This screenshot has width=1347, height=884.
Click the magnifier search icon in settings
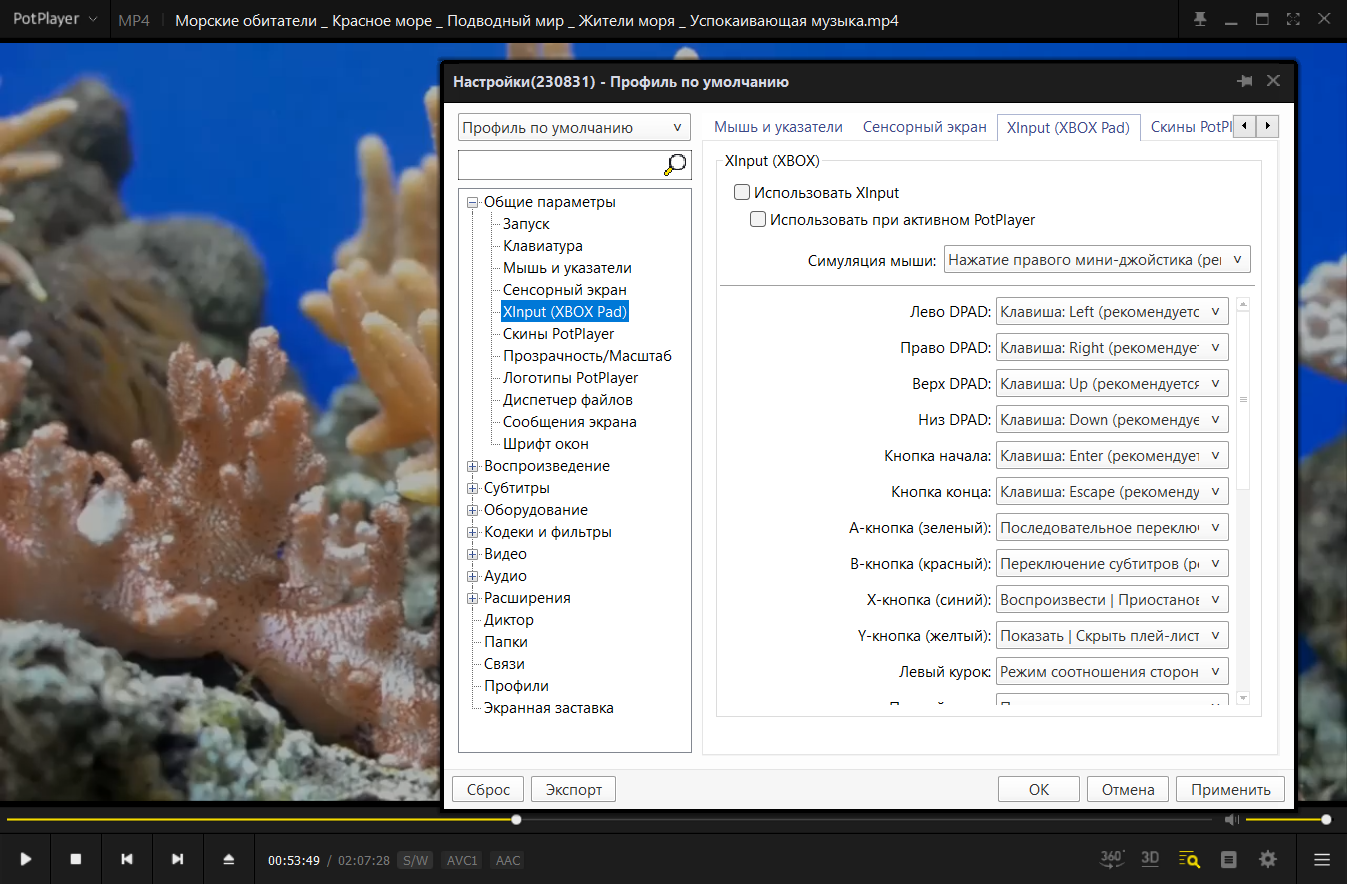click(676, 164)
